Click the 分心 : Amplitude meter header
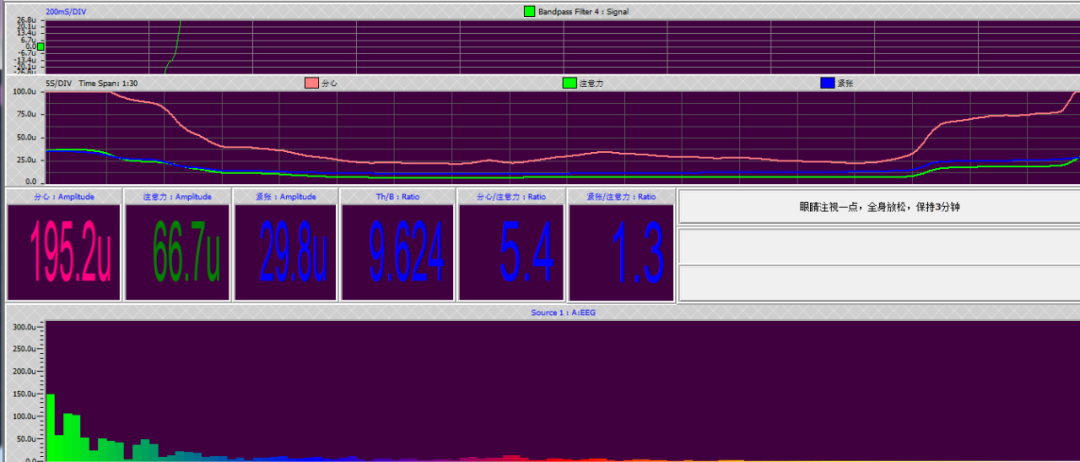This screenshot has height=462, width=1080. tap(64, 197)
